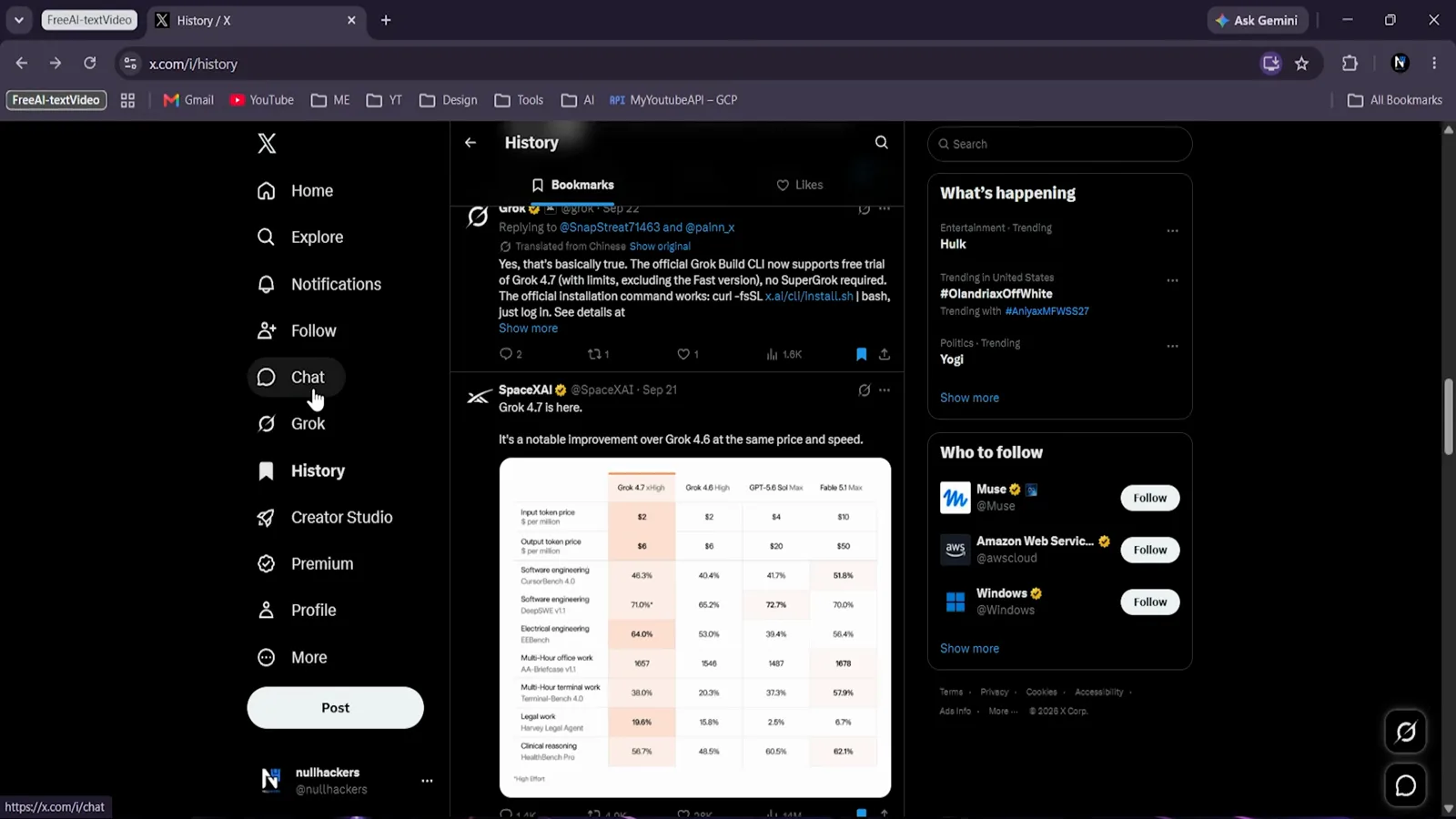
Task: Open the floating Grok button at bottom right
Action: [x=1406, y=732]
